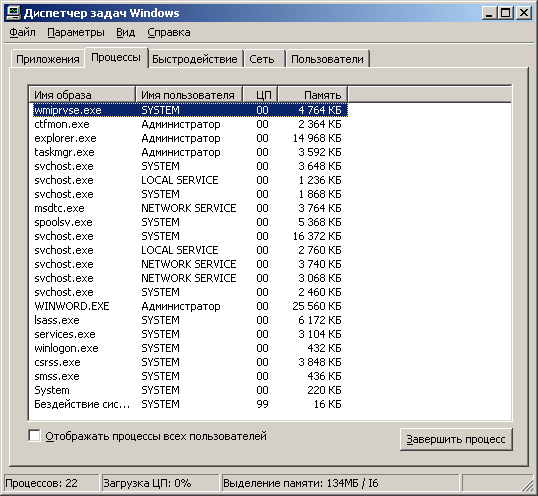Open the Пользователи tab
The width and height of the screenshot is (538, 496).
327,59
